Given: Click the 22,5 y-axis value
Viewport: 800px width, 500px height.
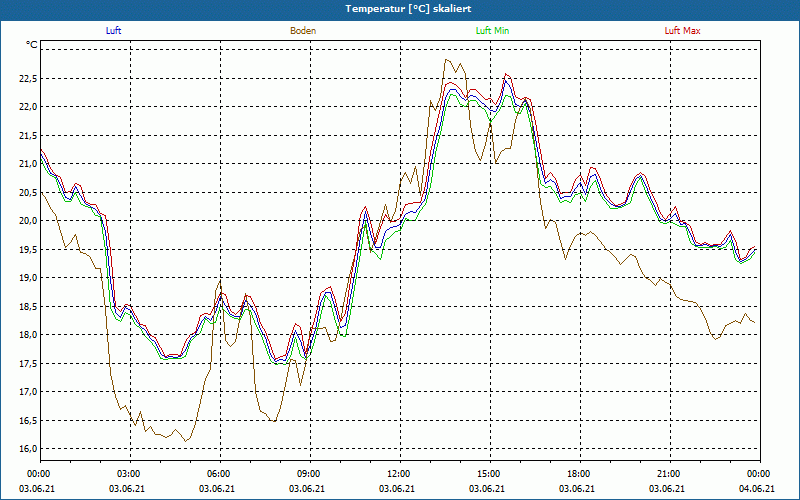Looking at the screenshot, I should (28, 79).
